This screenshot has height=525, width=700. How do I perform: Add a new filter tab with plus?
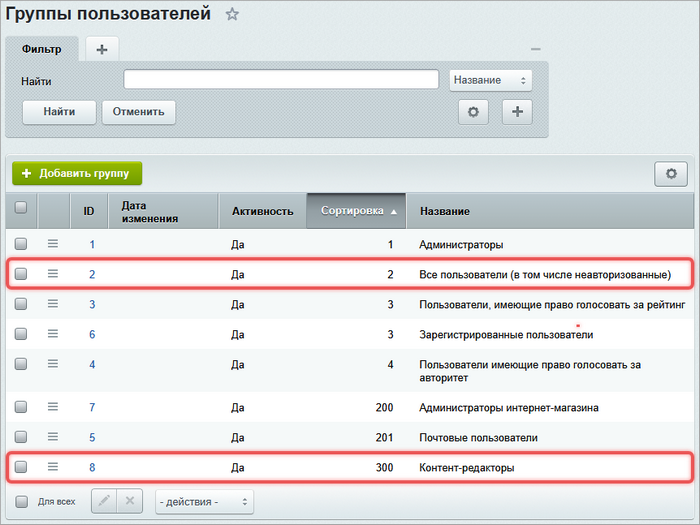tap(101, 49)
